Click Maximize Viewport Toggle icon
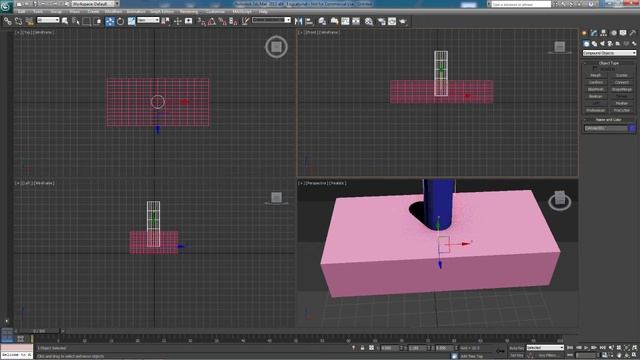Screen dimensions: 640x360 pyautogui.click(x=635, y=355)
